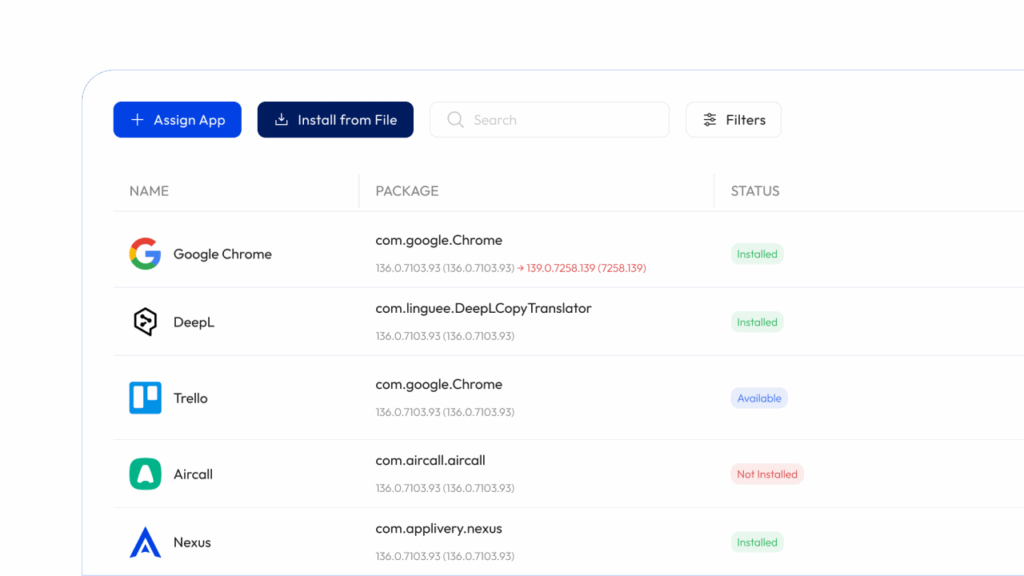
Task: Click the DeepL app icon
Action: click(x=145, y=322)
